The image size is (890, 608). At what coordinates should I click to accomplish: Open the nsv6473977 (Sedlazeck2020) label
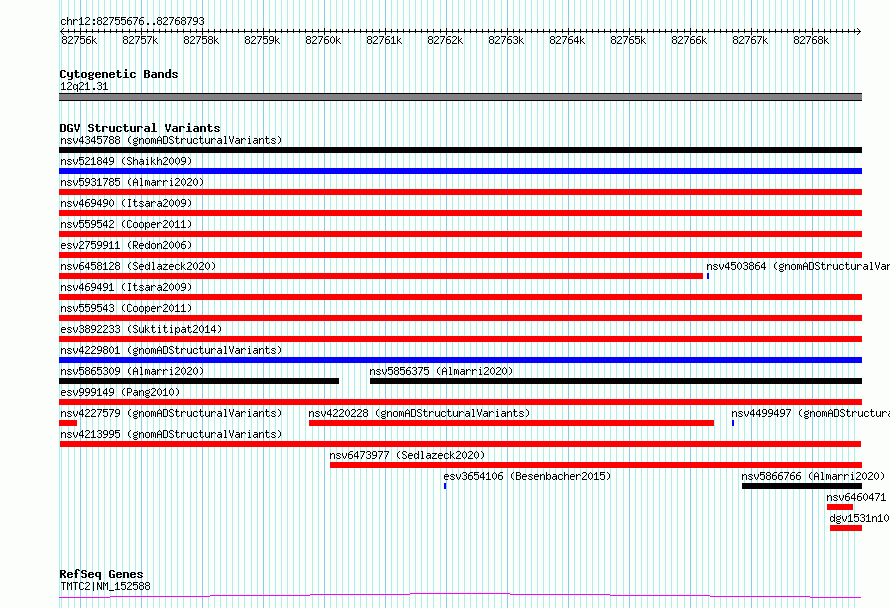408,455
